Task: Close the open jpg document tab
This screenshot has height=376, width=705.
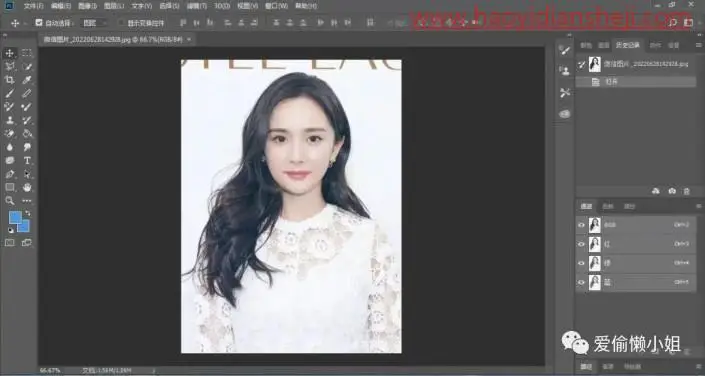Action: coord(189,40)
